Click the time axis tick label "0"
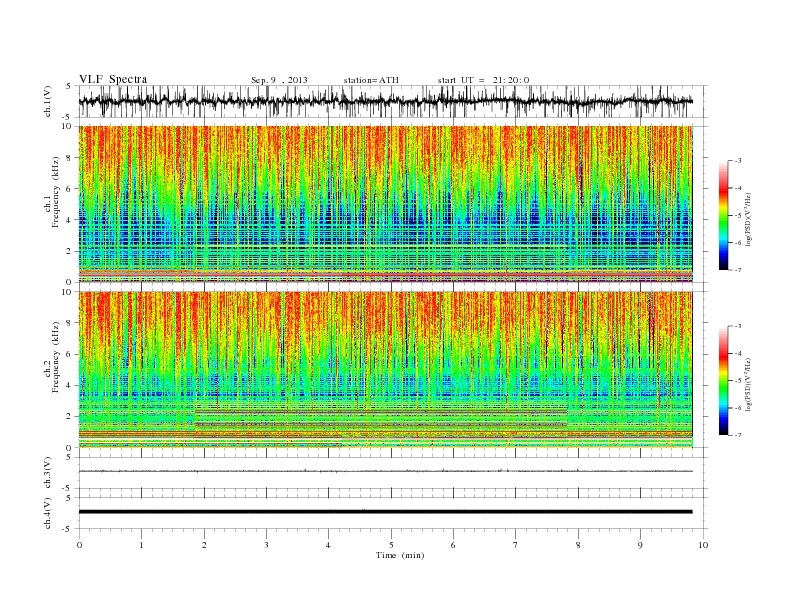The width and height of the screenshot is (792, 612). tap(79, 545)
